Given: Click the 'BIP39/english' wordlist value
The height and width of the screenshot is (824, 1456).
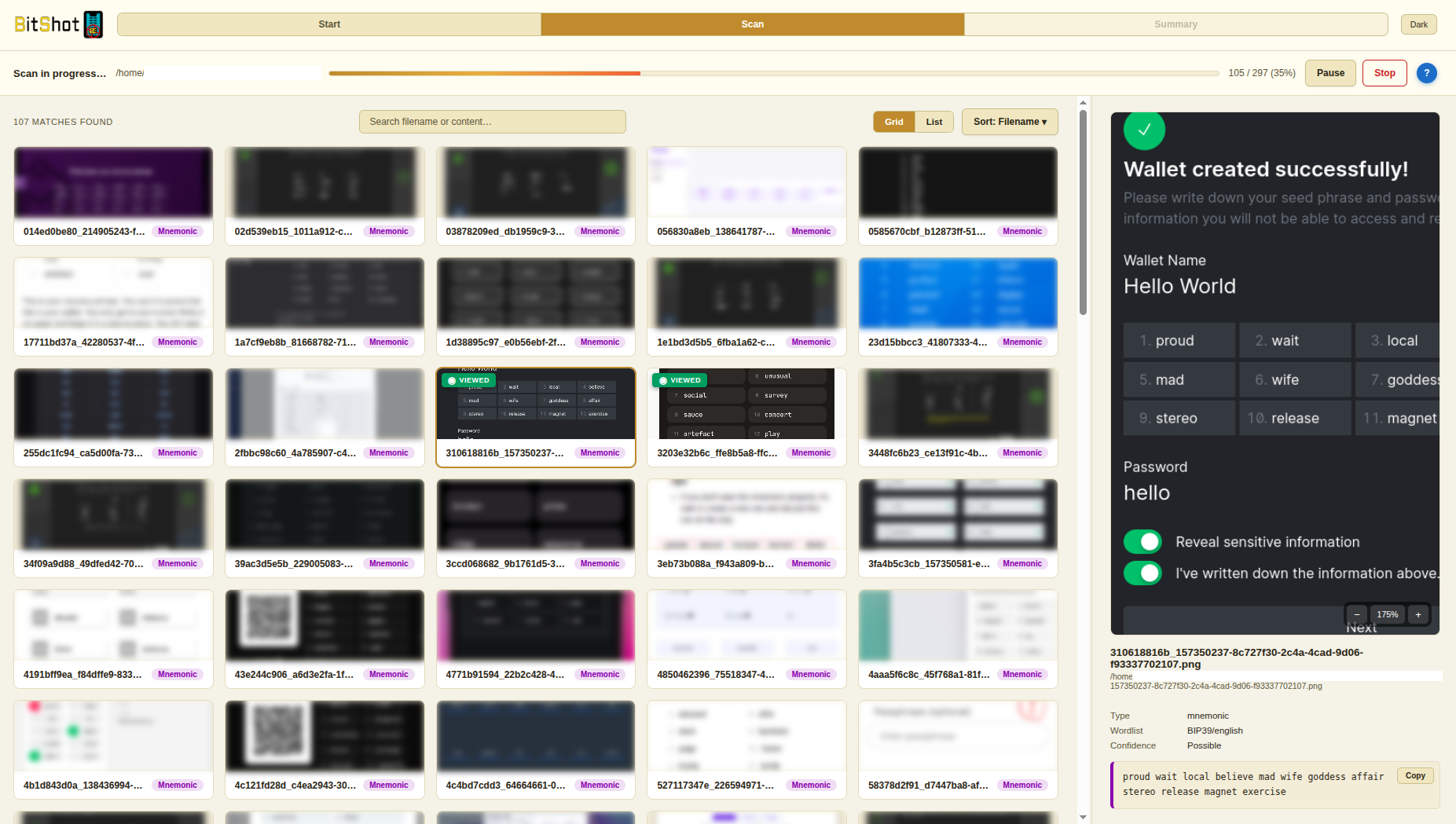Looking at the screenshot, I should click(1215, 731).
